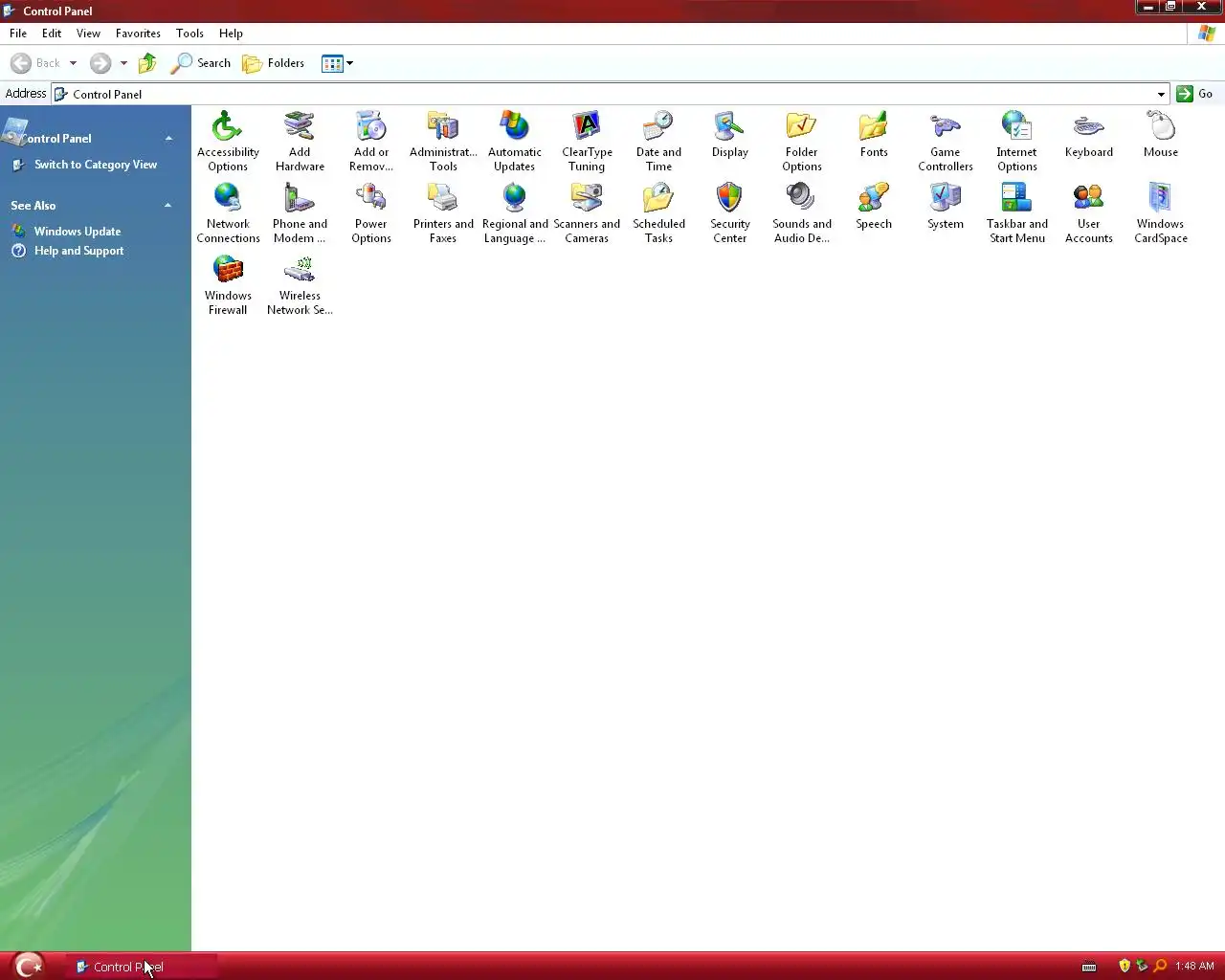Click the magnifier icon in system tray
This screenshot has height=980, width=1225.
(1160, 966)
